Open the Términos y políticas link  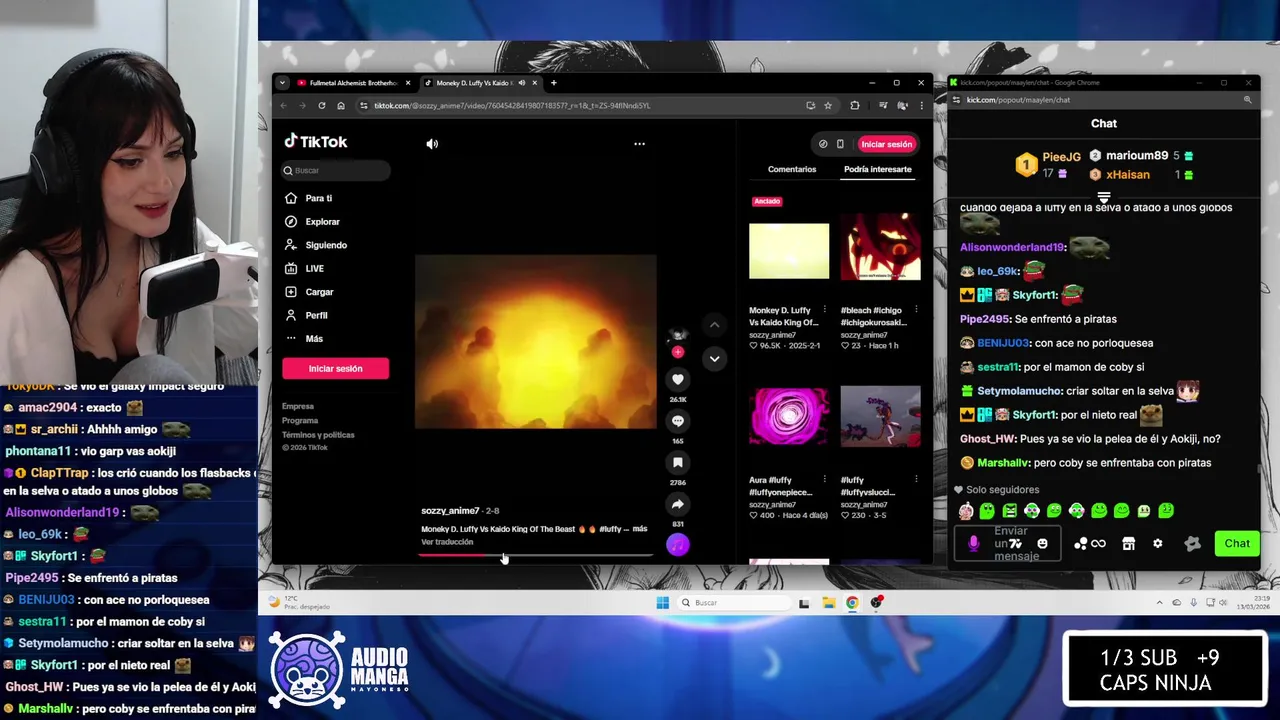[x=318, y=435]
